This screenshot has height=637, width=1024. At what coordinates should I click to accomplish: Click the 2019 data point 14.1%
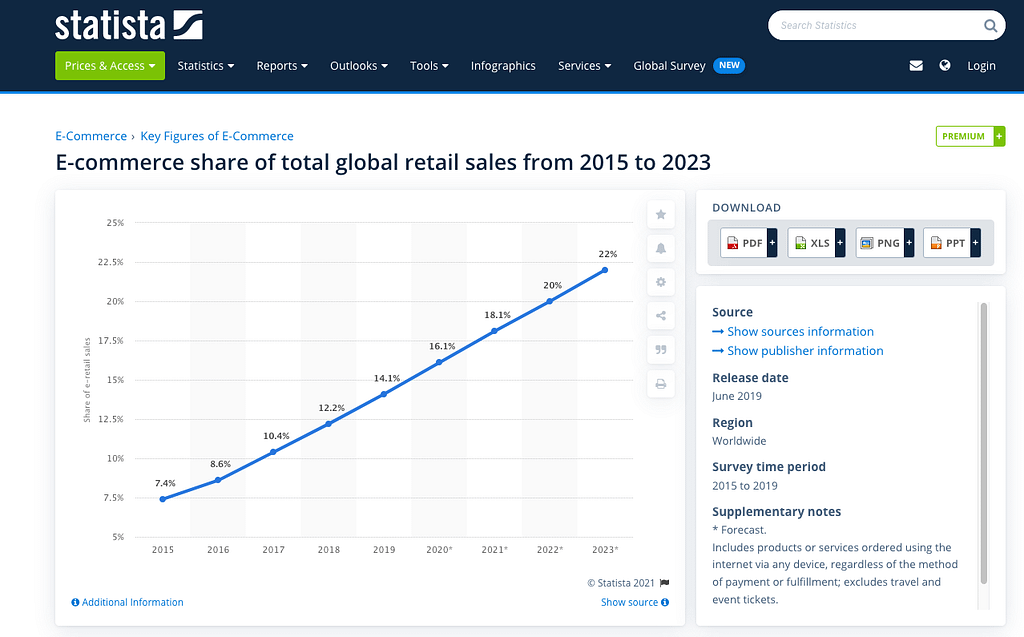click(x=384, y=394)
